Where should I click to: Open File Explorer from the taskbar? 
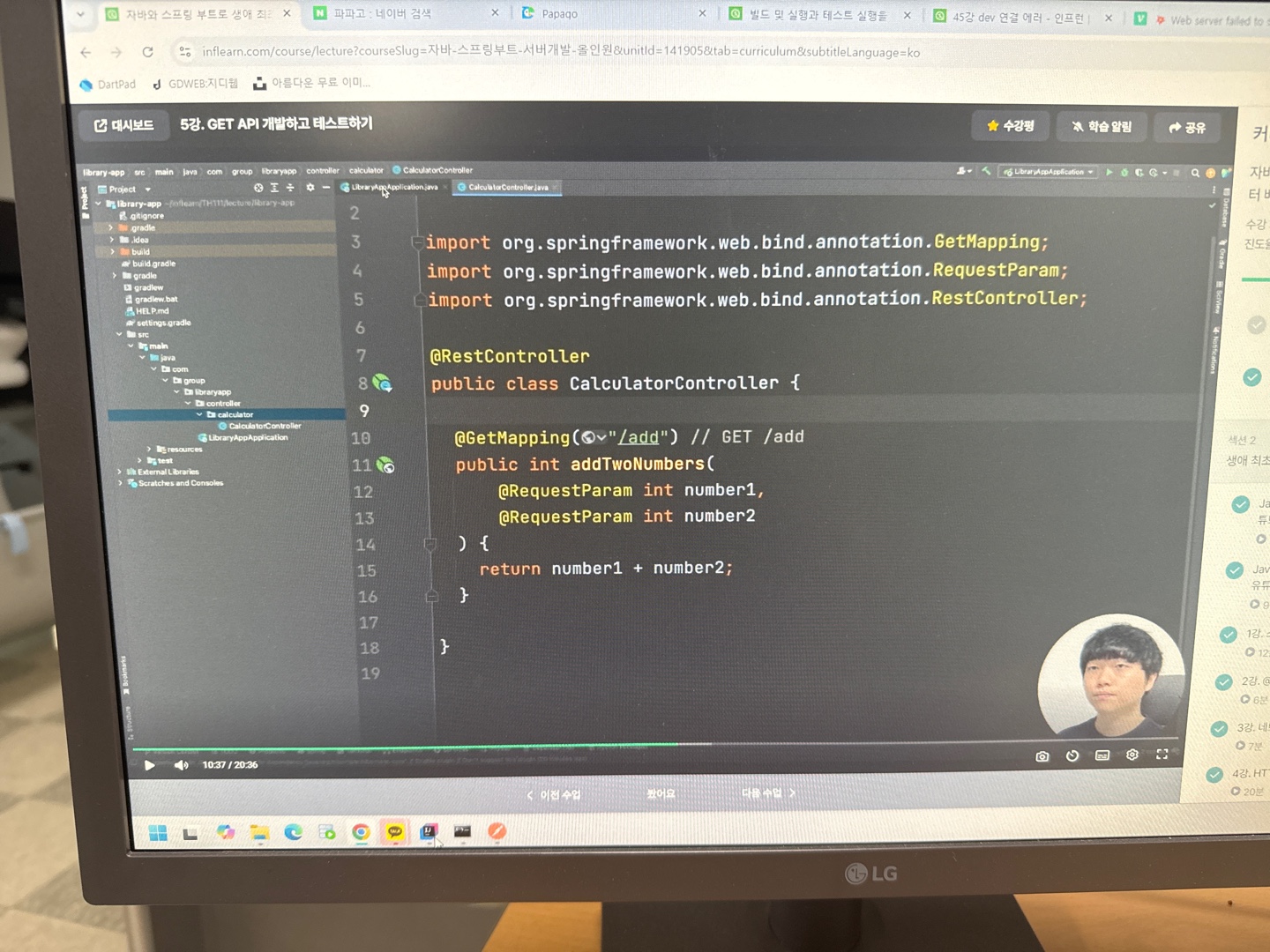click(258, 832)
